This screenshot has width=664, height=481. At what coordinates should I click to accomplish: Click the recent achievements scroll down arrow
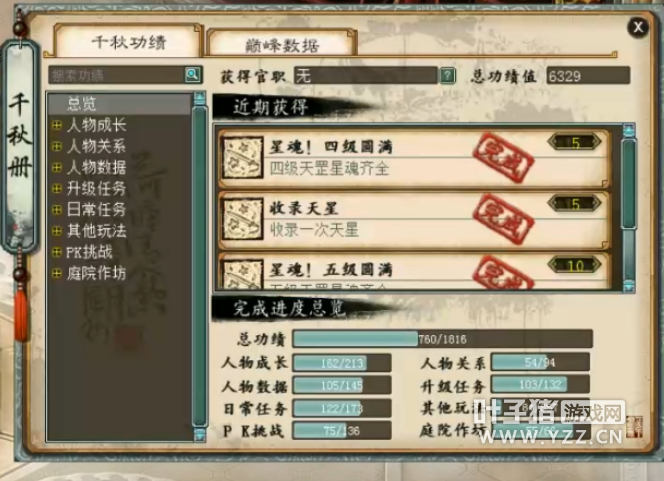tap(629, 286)
